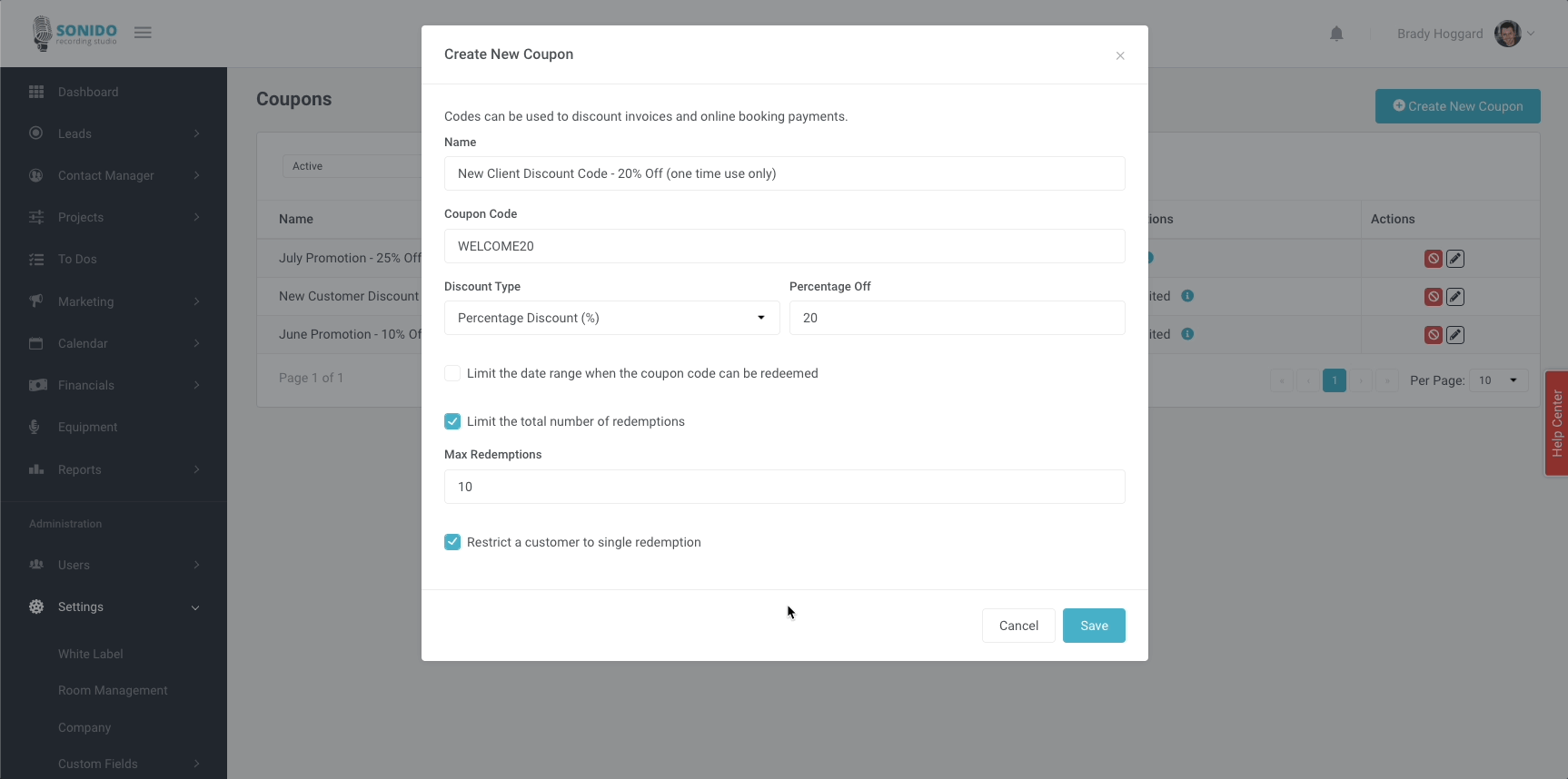Deactivate July Promotion coupon red icon
Viewport: 1568px width, 779px height.
pos(1433,259)
